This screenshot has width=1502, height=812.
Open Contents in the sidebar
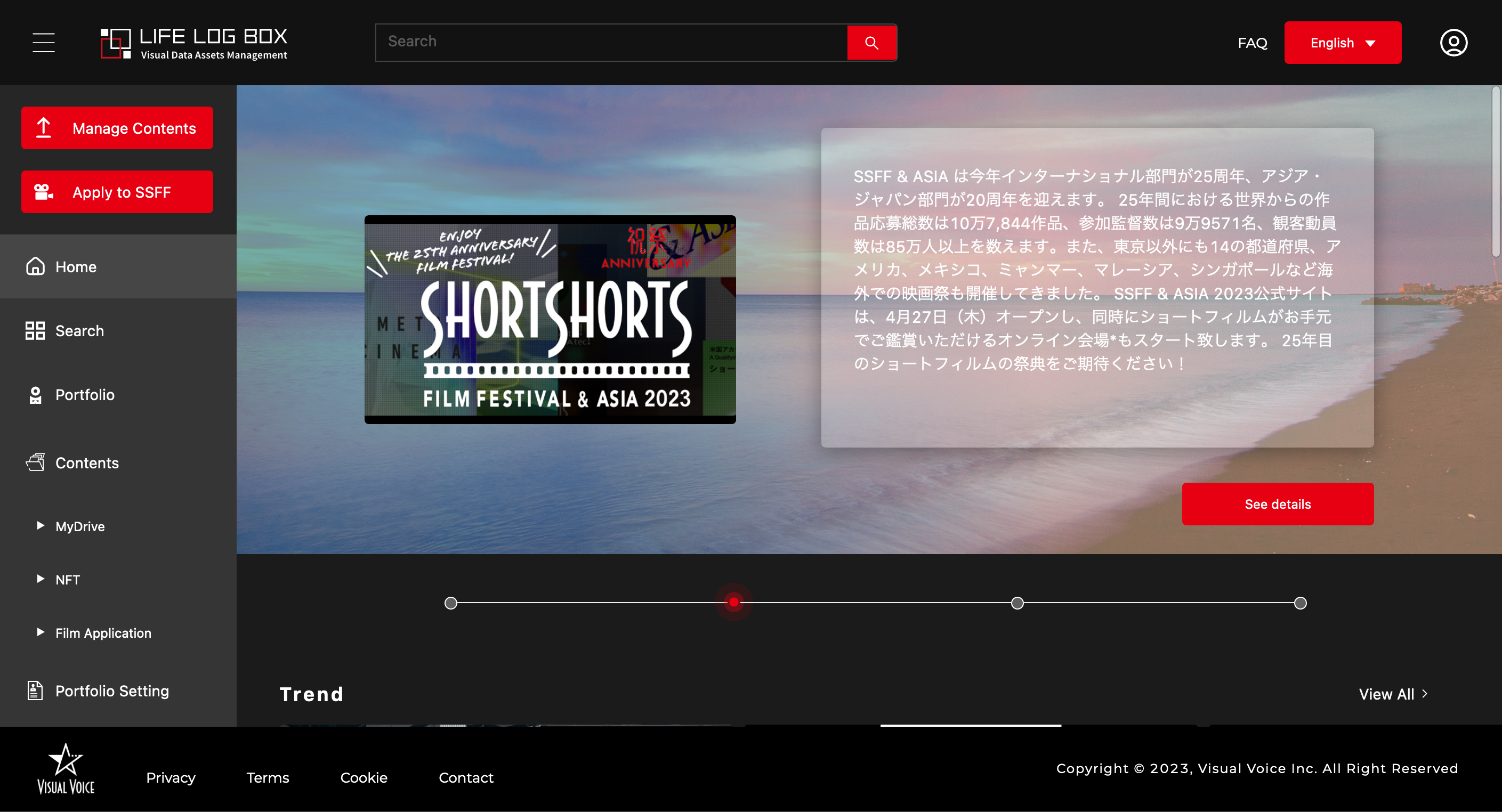118,462
